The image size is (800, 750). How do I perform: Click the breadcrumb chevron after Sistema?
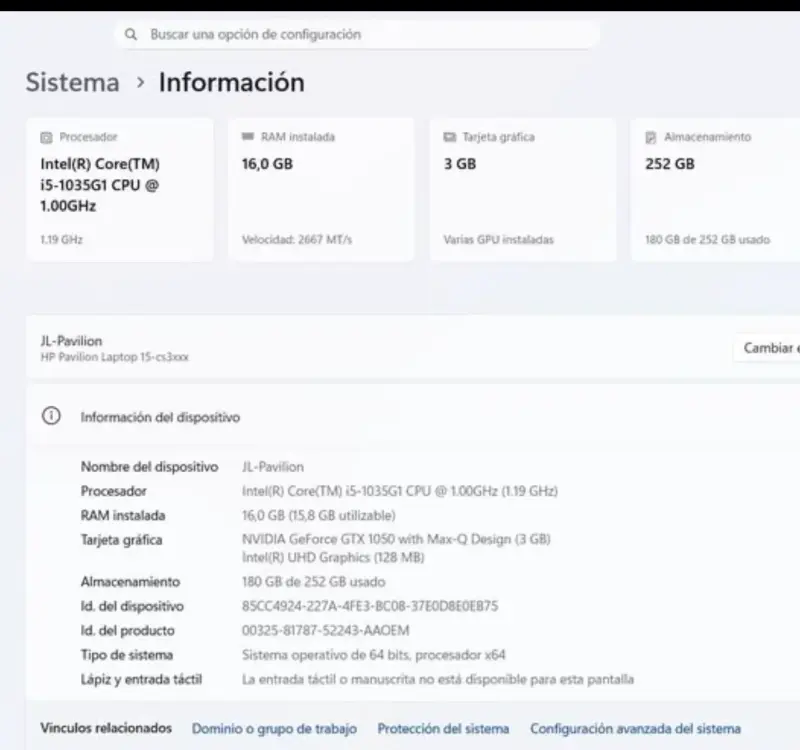(x=141, y=82)
